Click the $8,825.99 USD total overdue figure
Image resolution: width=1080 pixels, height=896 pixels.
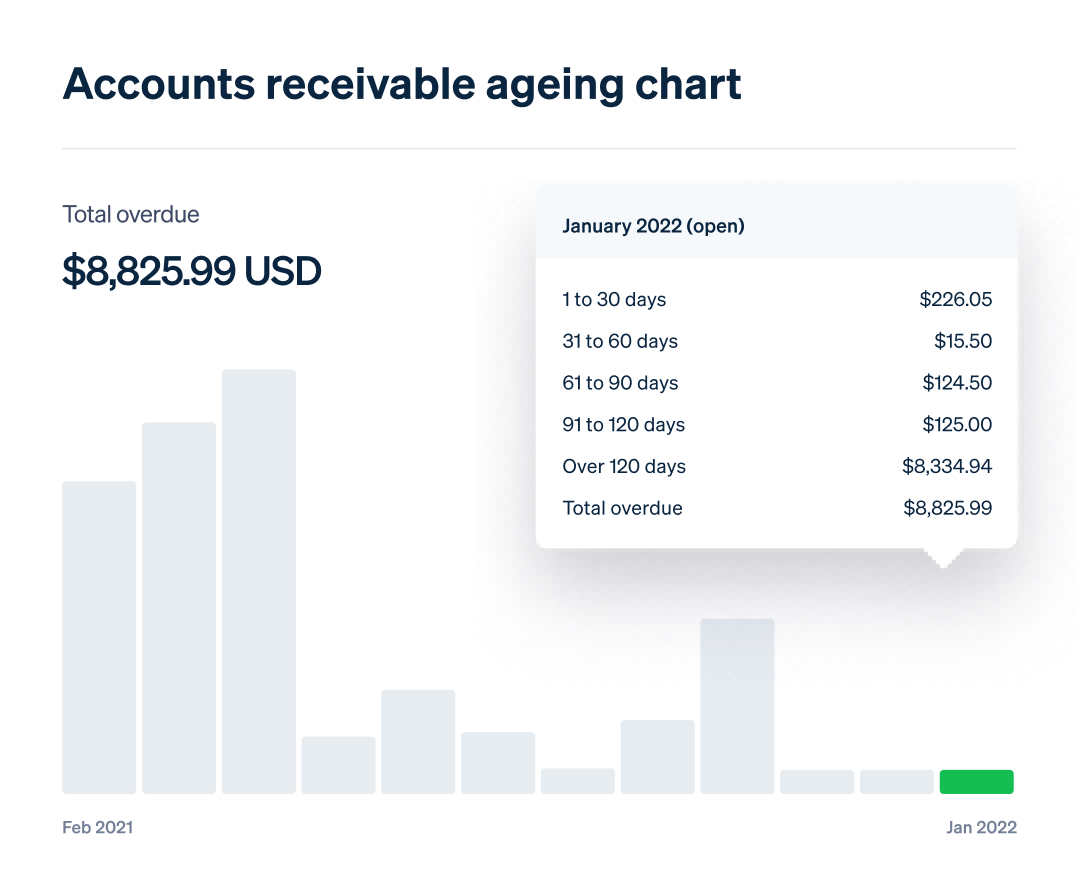(x=192, y=271)
